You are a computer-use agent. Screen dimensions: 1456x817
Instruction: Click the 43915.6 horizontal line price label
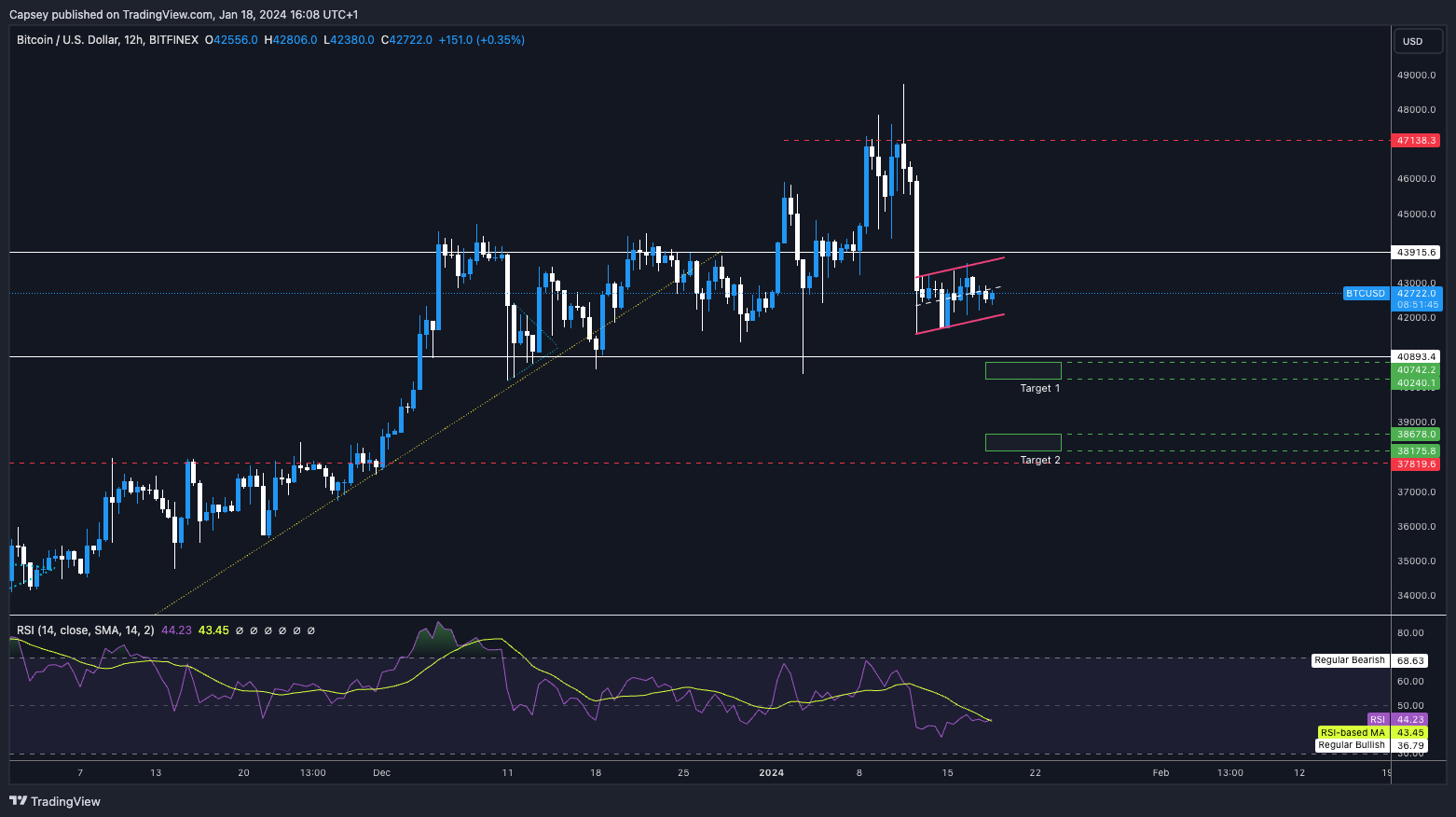point(1417,253)
